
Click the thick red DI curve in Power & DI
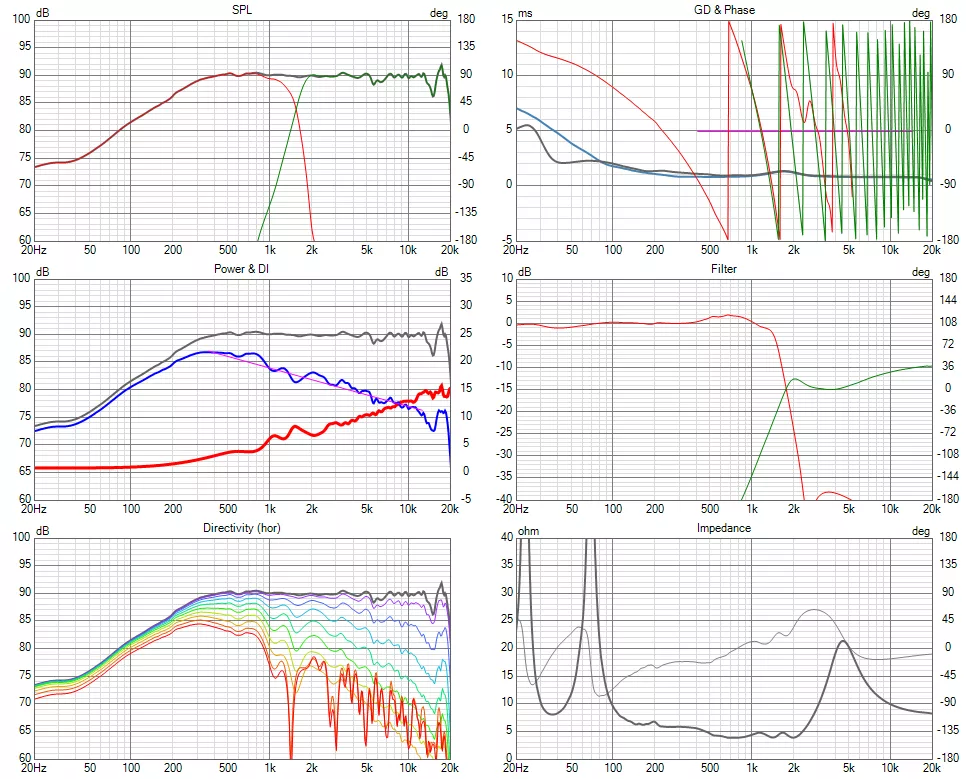150,466
